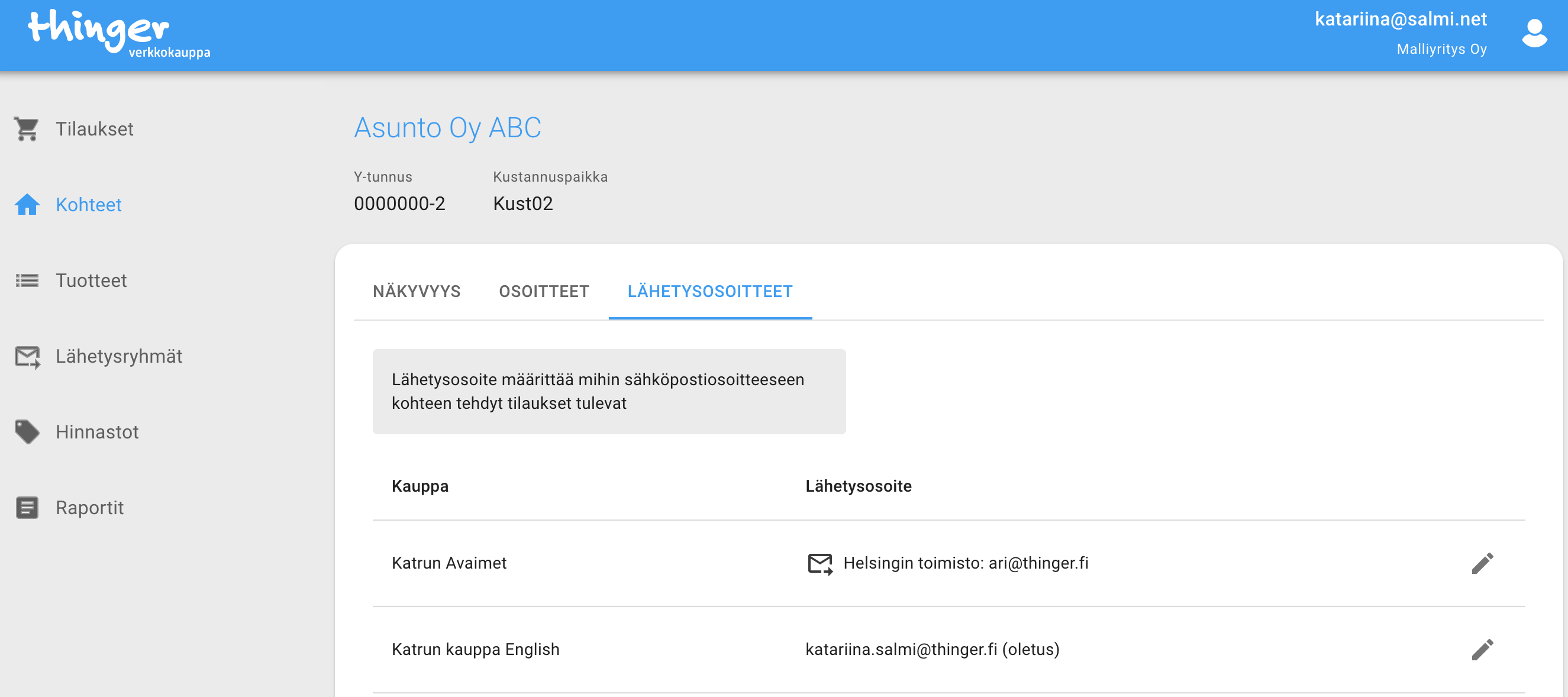Click the list Tuotteet icon
This screenshot has width=1568, height=697.
tap(27, 280)
